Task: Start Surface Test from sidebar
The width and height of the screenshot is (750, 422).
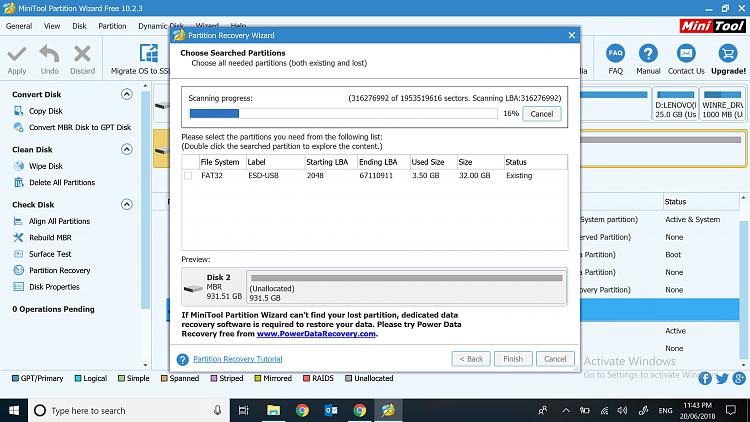Action: point(50,254)
